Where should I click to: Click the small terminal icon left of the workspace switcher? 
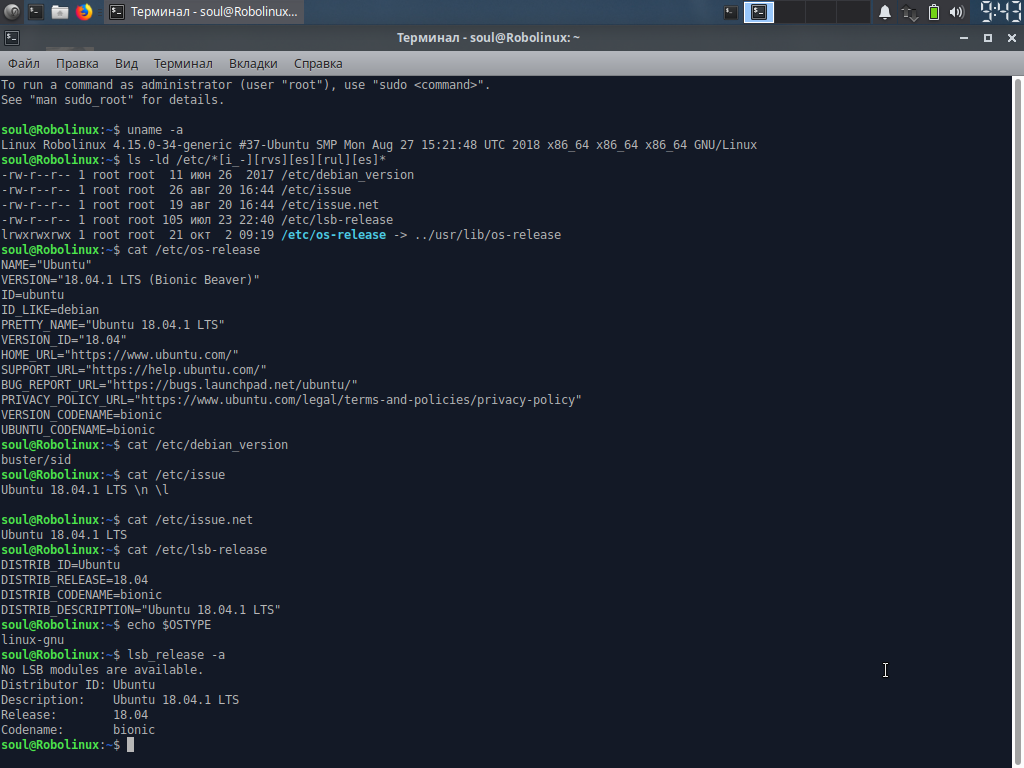pos(731,12)
